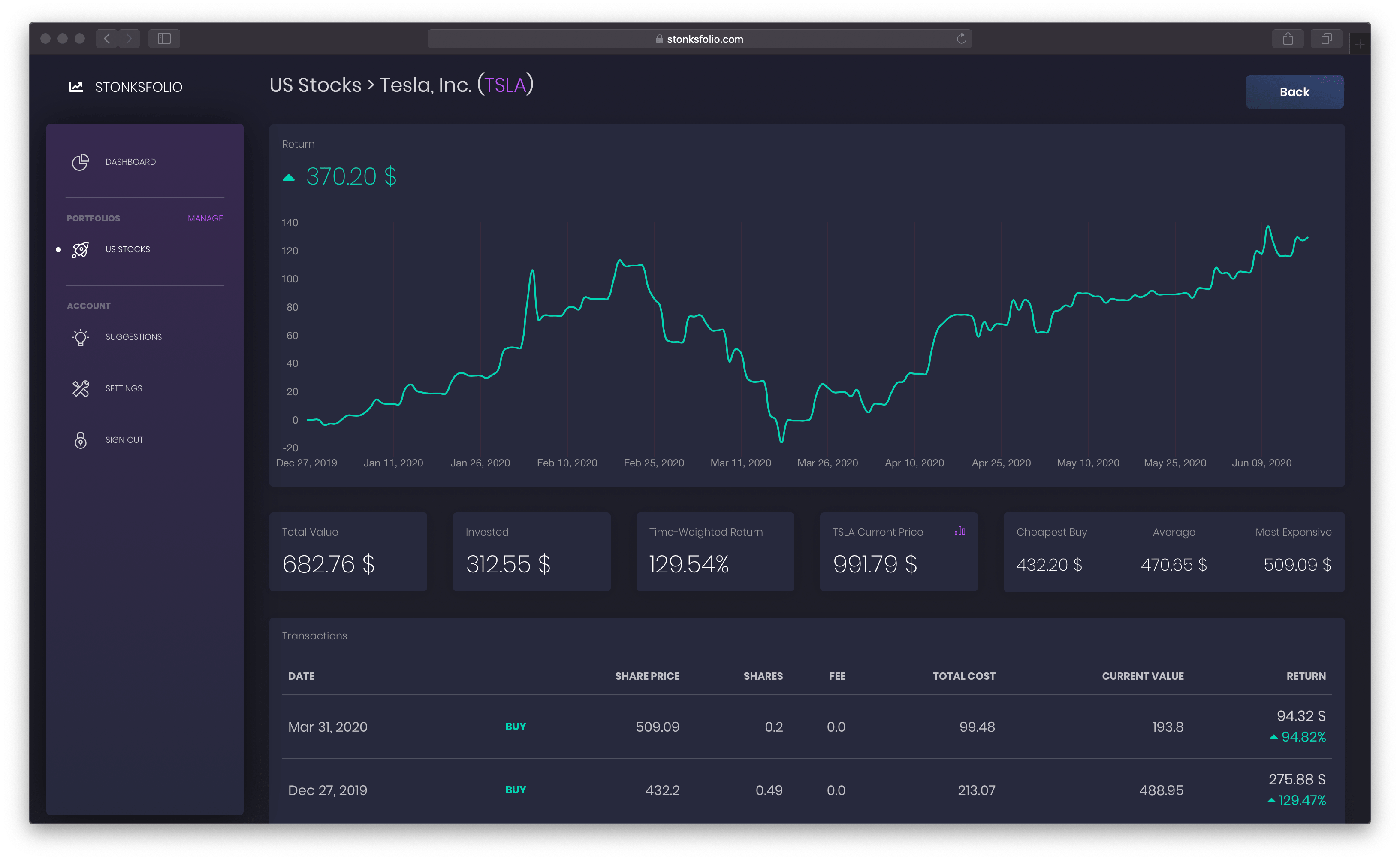Click the Manage portfolios link
Image resolution: width=1400 pixels, height=860 pixels.
[205, 219]
